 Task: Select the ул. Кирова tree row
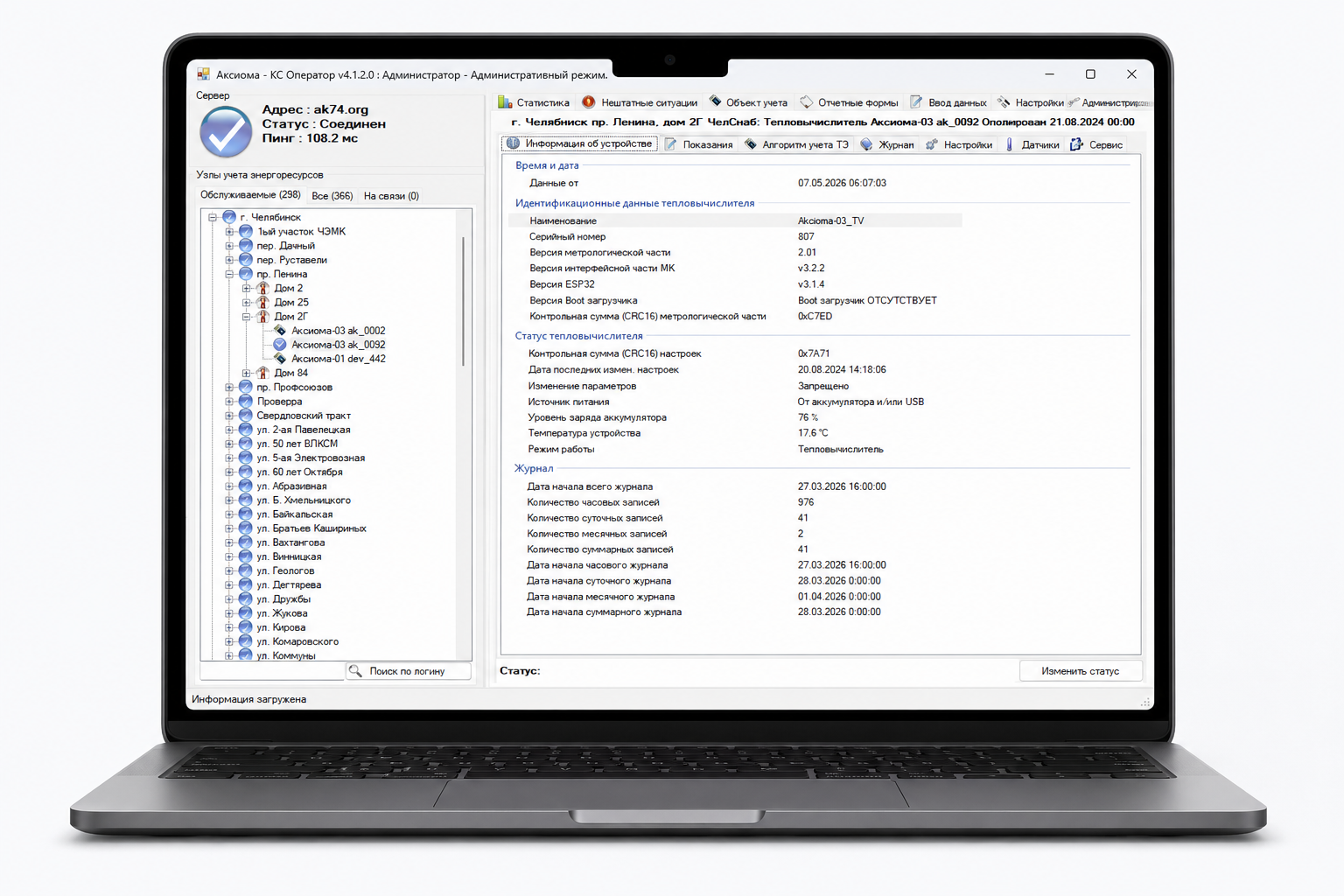[x=281, y=627]
